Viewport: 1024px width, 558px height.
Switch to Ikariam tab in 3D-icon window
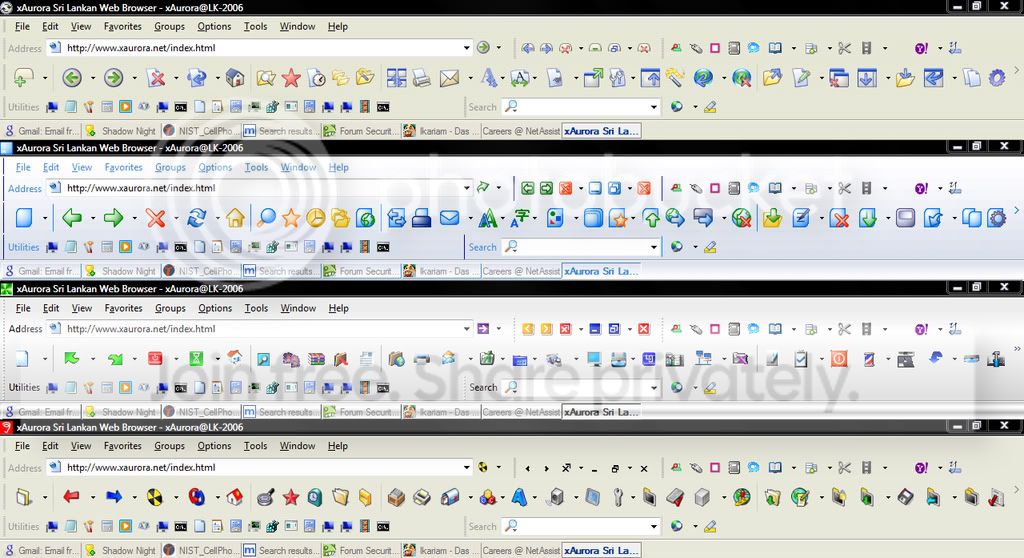point(440,550)
